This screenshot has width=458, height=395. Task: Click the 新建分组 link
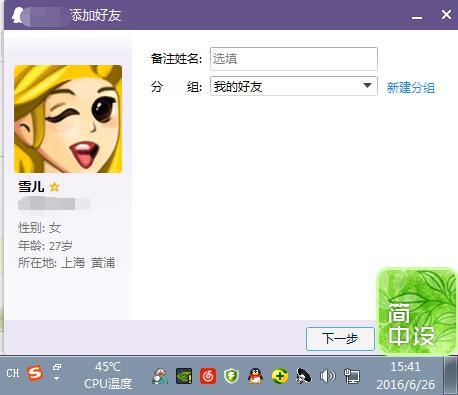pyautogui.click(x=411, y=88)
